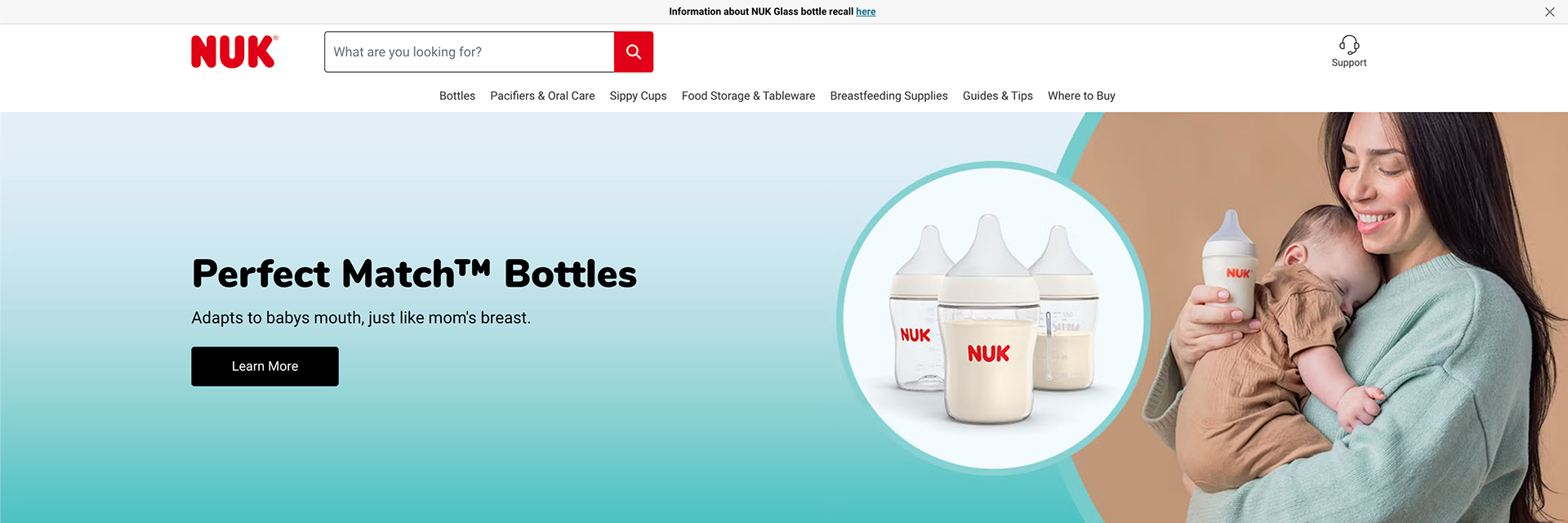Select Food Storage & Tableware in navigation
This screenshot has width=1568, height=523.
tap(748, 96)
